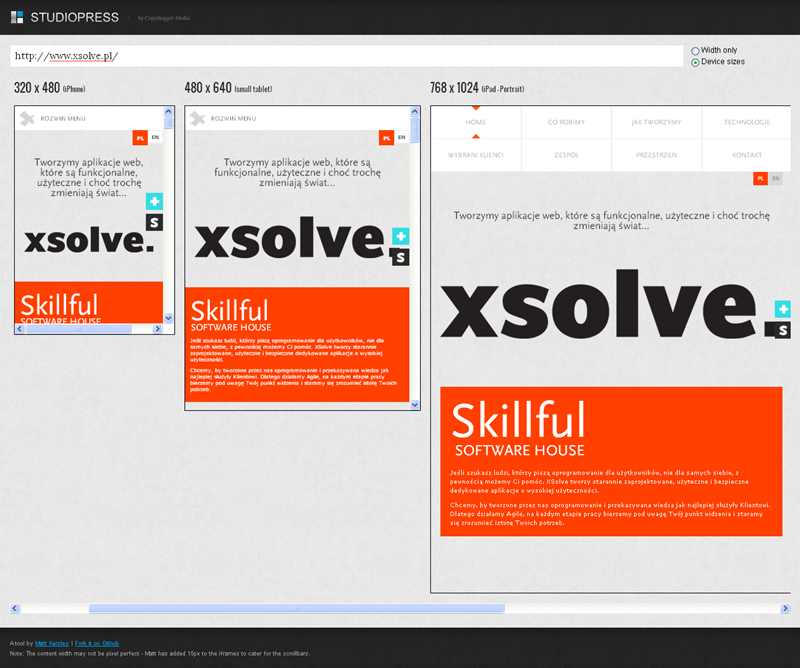The height and width of the screenshot is (668, 800).
Task: Click the X logo in iPhone preview
Action: 28,119
